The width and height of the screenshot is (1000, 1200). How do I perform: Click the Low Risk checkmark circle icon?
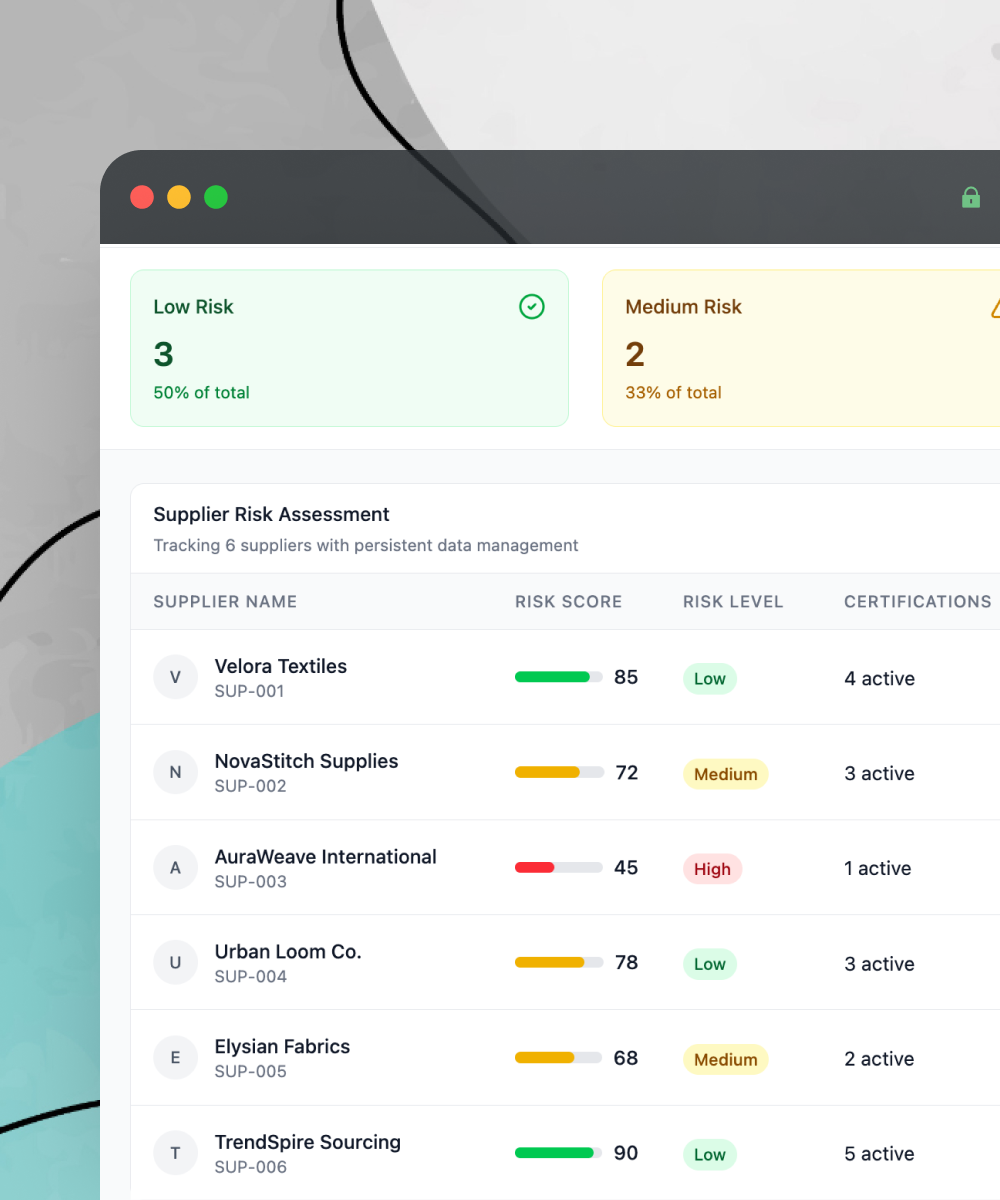(x=532, y=307)
